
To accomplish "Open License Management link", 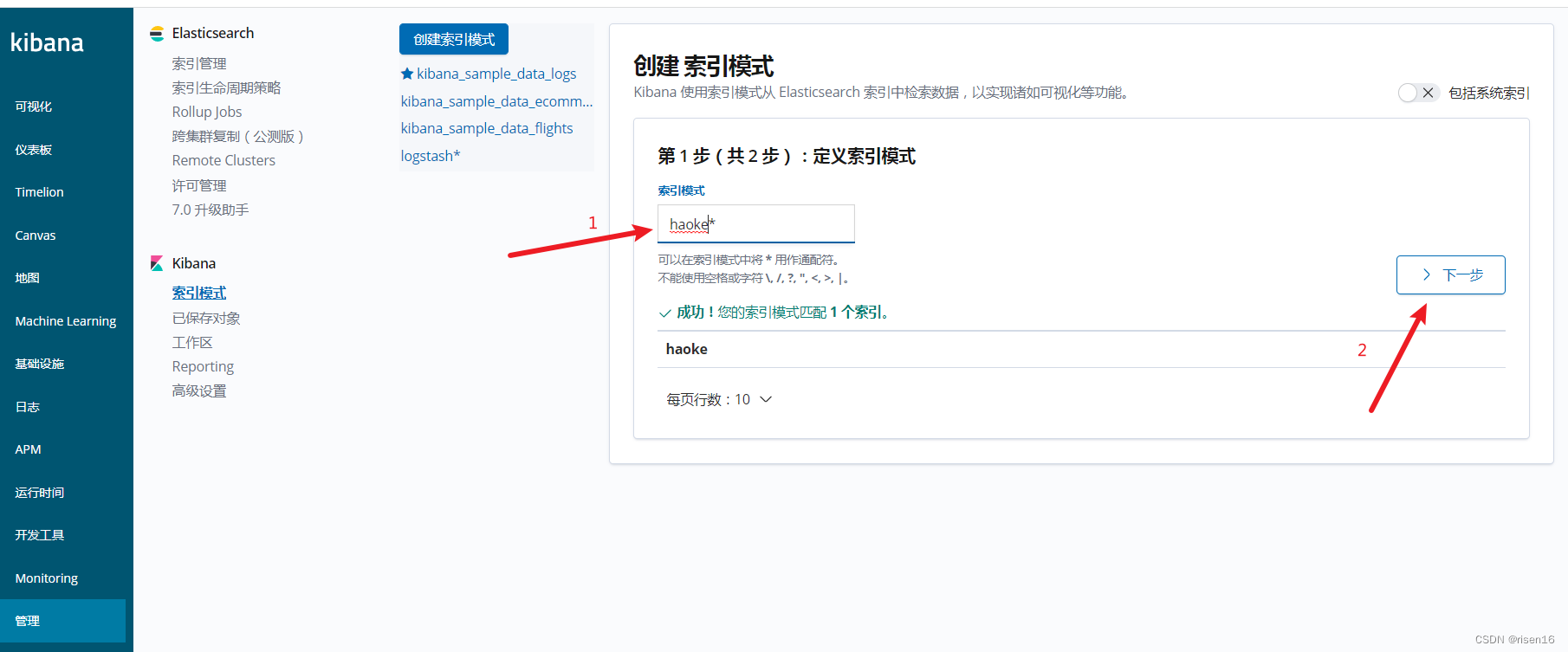I will click(199, 185).
